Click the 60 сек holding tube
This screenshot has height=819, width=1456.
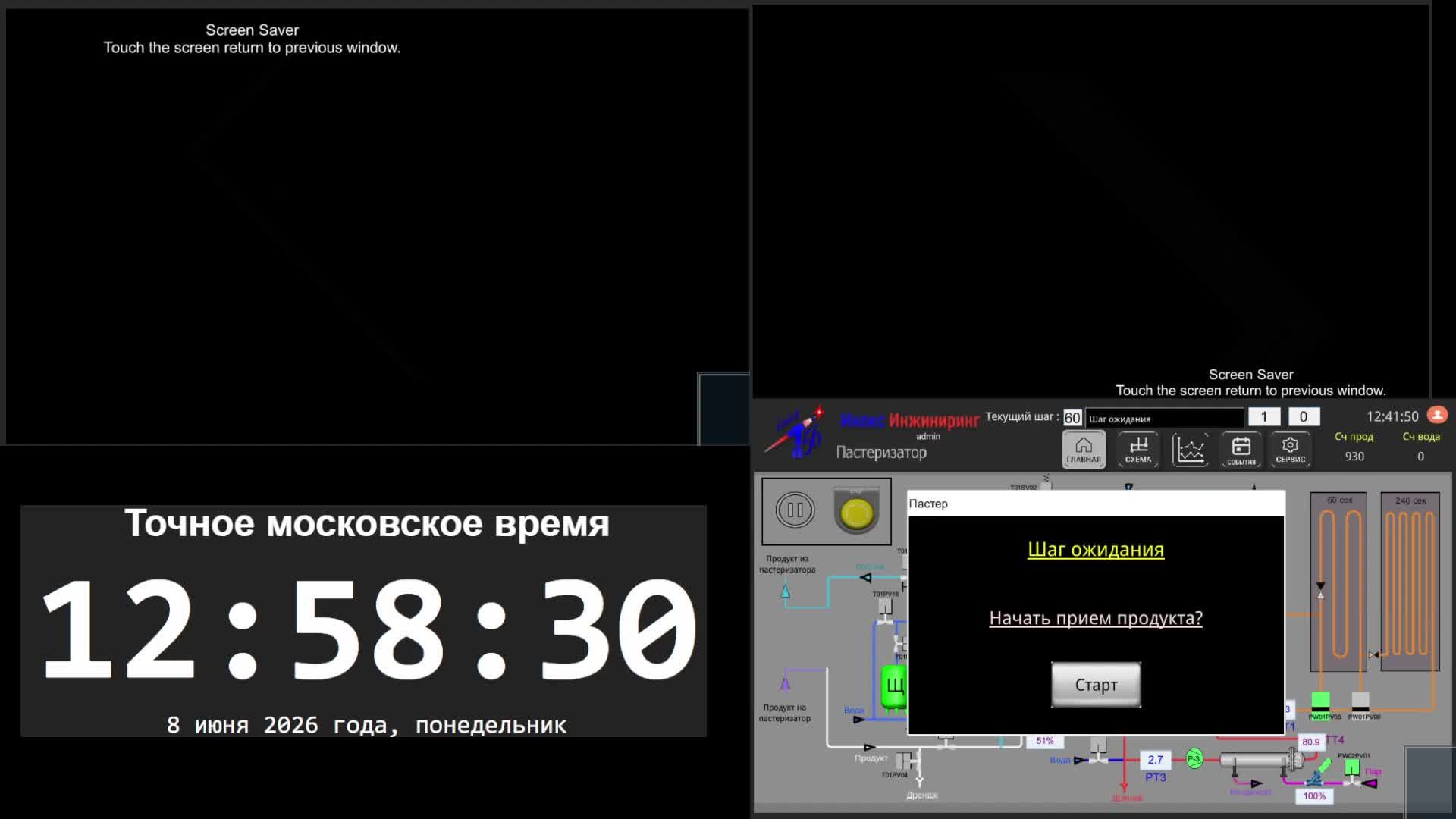pos(1338,582)
